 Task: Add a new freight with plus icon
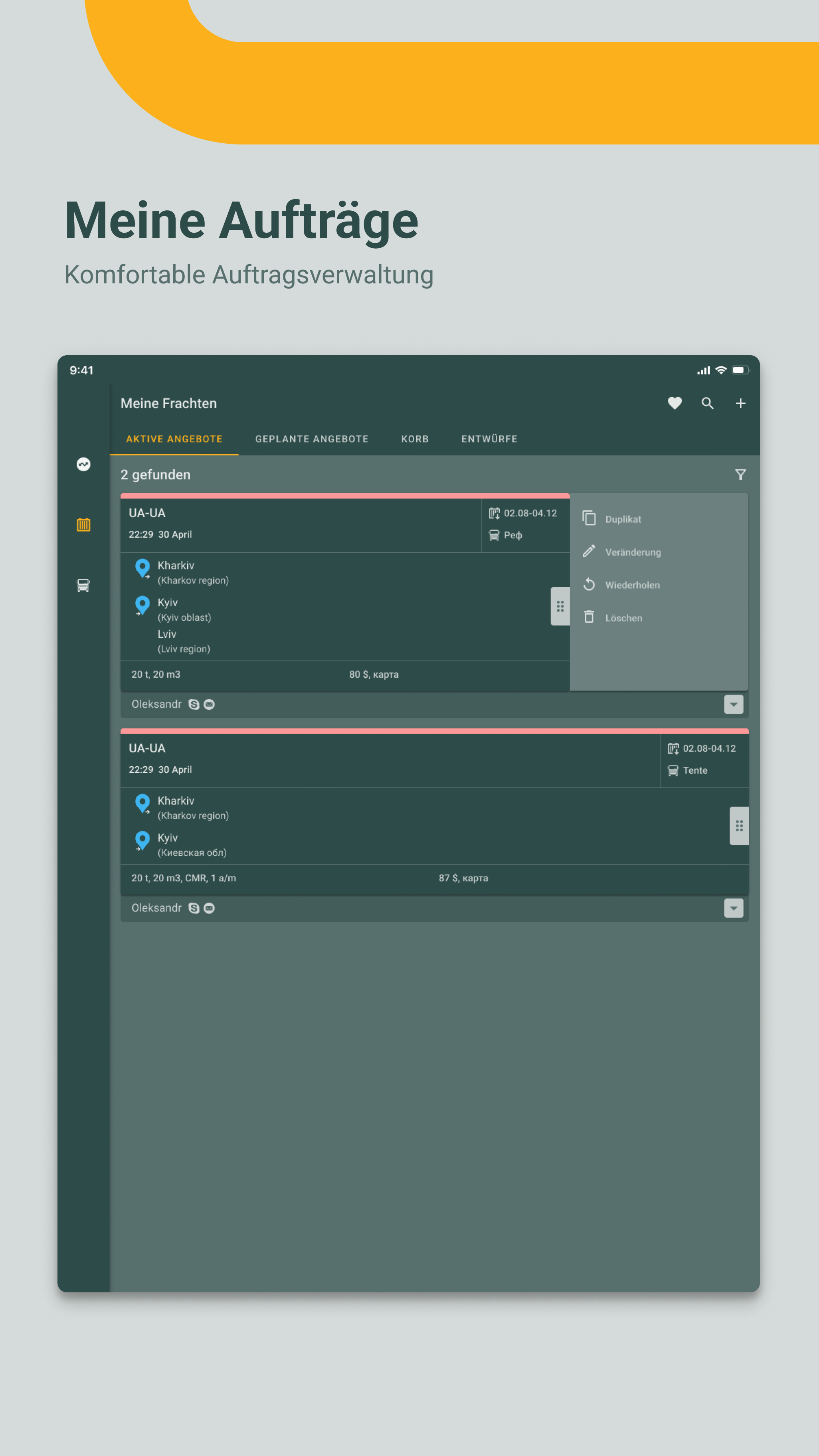(x=740, y=403)
